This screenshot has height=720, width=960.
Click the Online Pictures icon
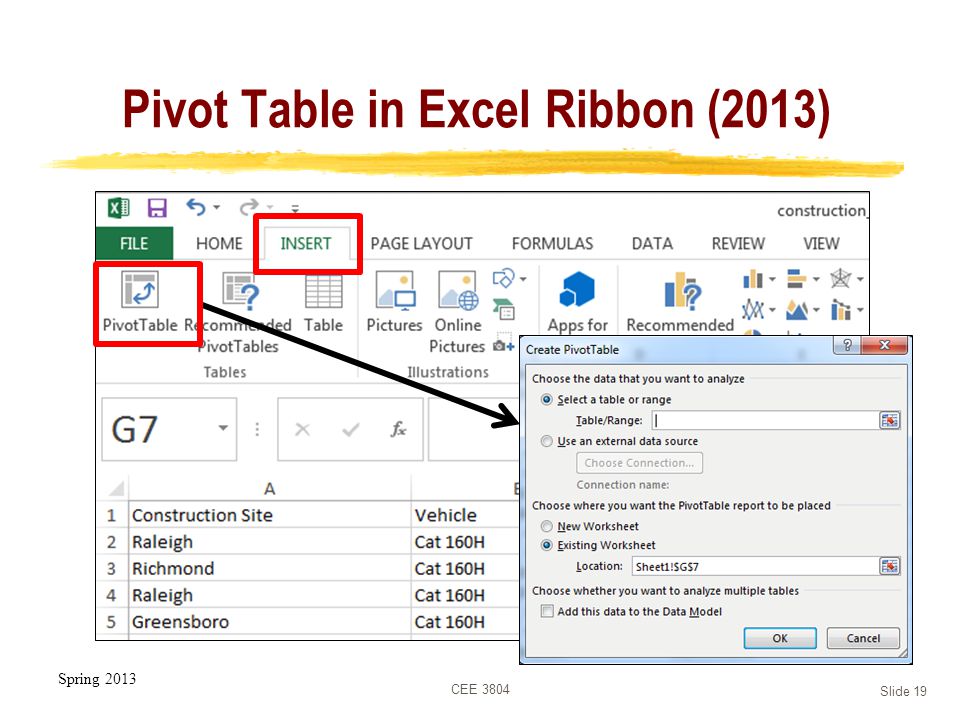[x=458, y=291]
